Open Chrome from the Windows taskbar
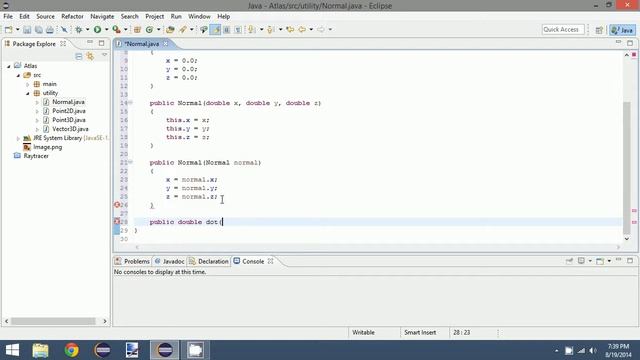 pos(71,350)
